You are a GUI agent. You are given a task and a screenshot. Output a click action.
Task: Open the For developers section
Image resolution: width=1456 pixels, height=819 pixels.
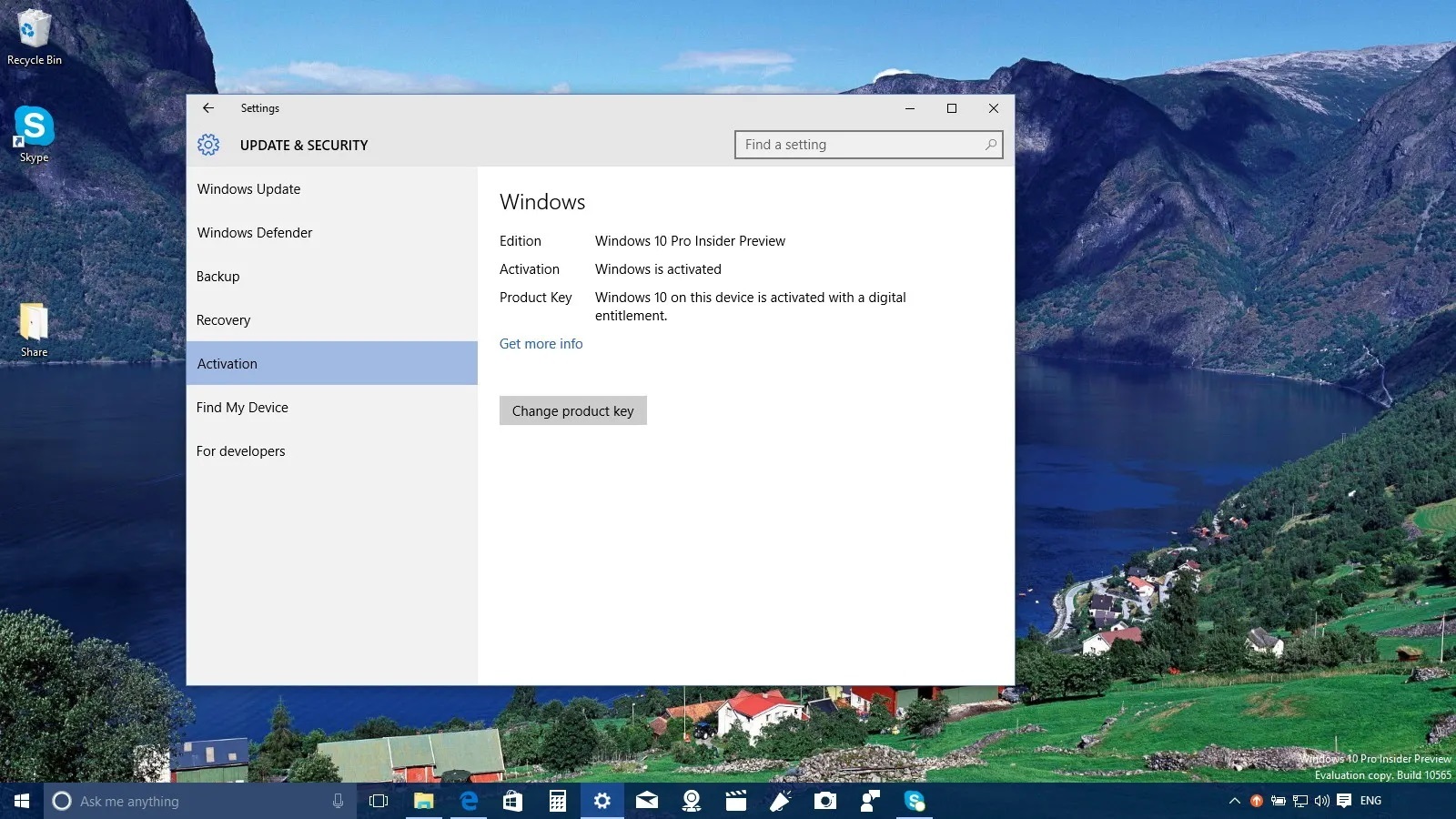[332, 451]
